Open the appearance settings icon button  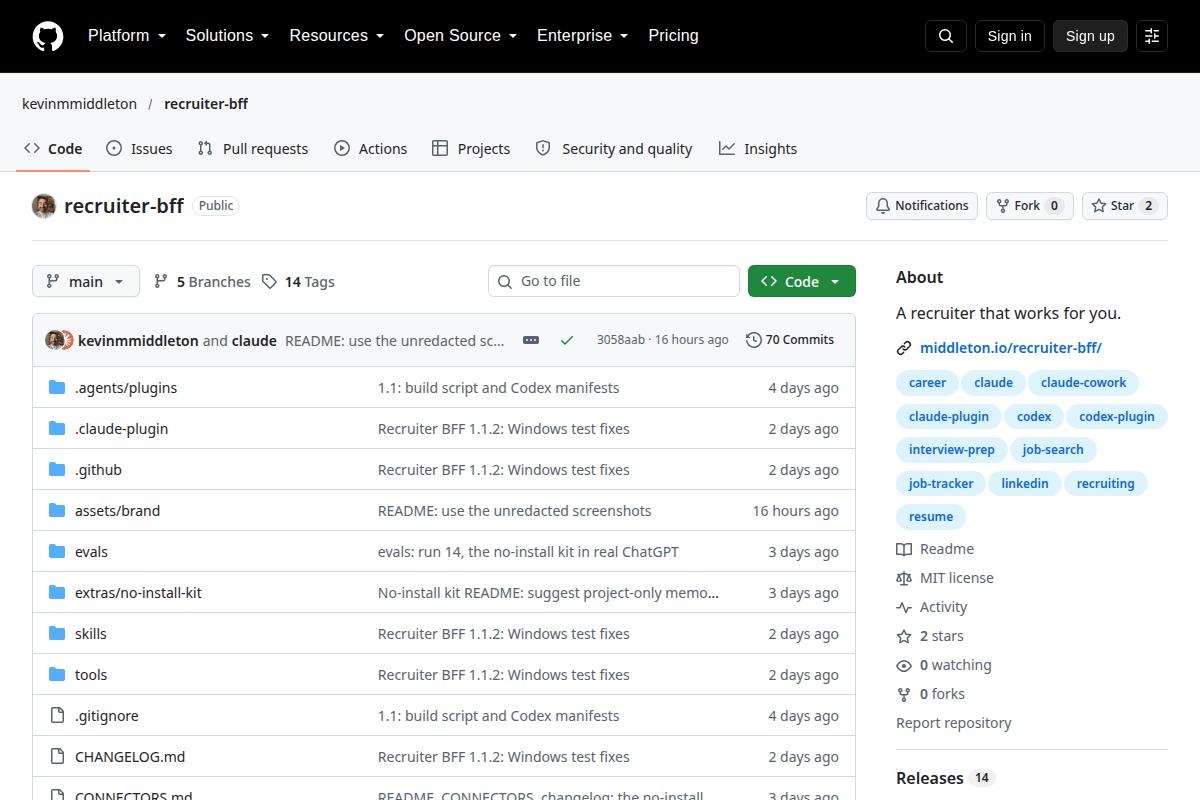[x=1152, y=36]
